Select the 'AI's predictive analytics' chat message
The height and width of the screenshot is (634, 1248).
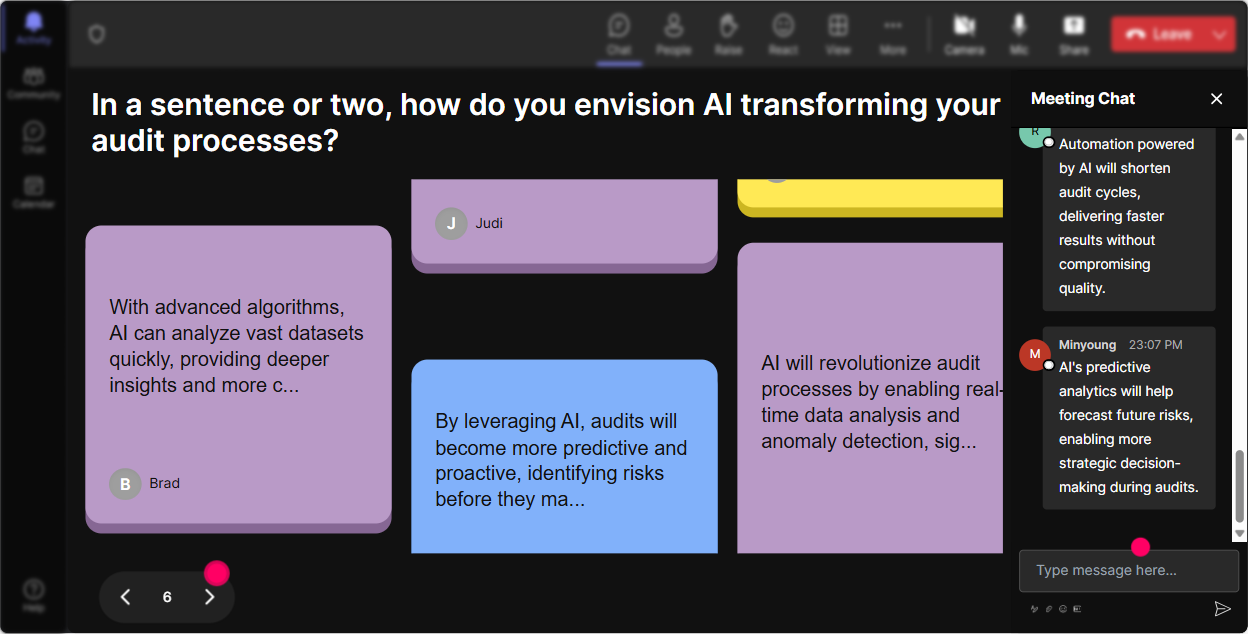point(1129,418)
